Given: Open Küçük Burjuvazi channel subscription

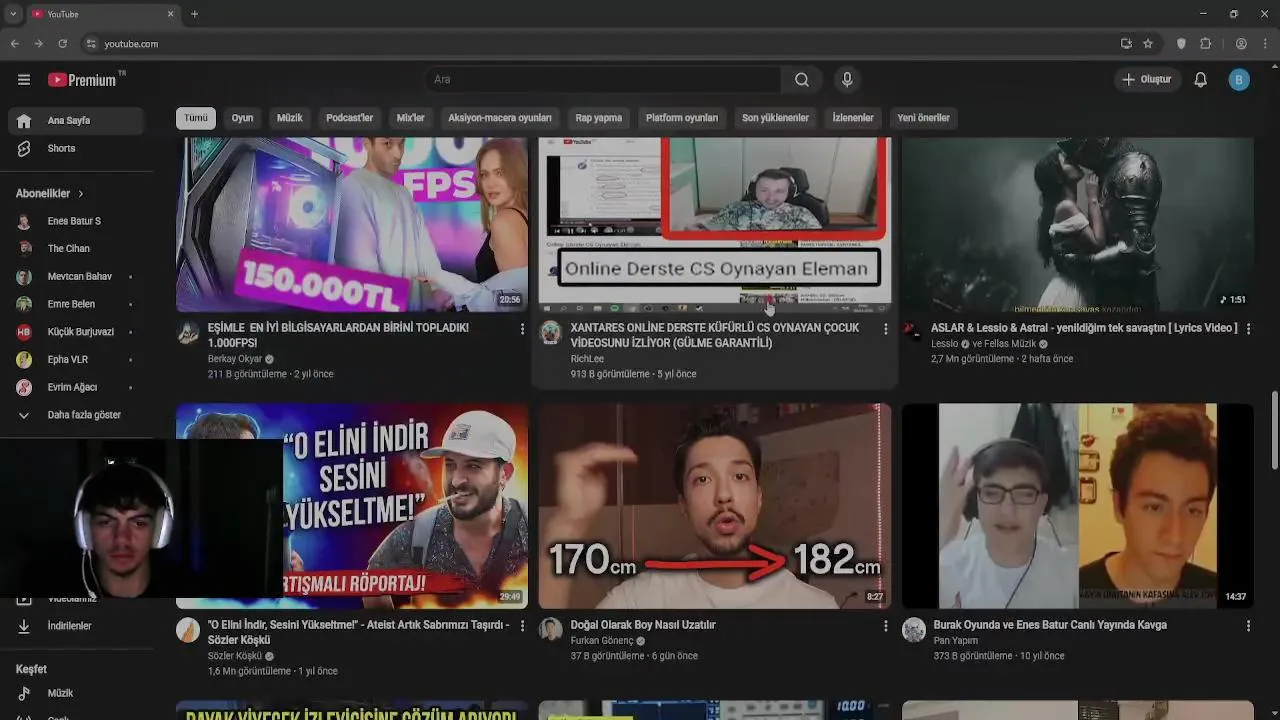Looking at the screenshot, I should [x=77, y=332].
